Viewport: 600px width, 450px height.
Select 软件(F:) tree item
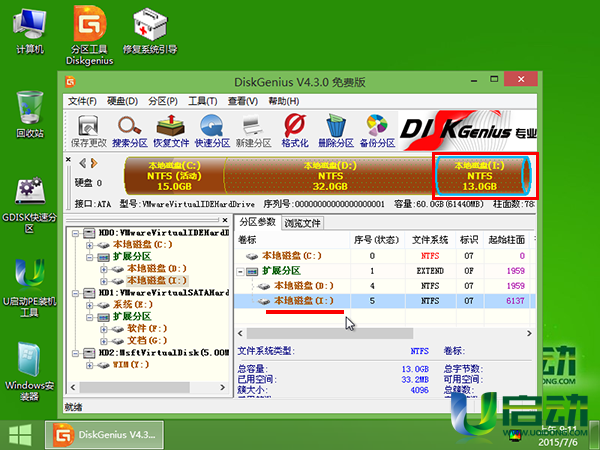pos(147,328)
